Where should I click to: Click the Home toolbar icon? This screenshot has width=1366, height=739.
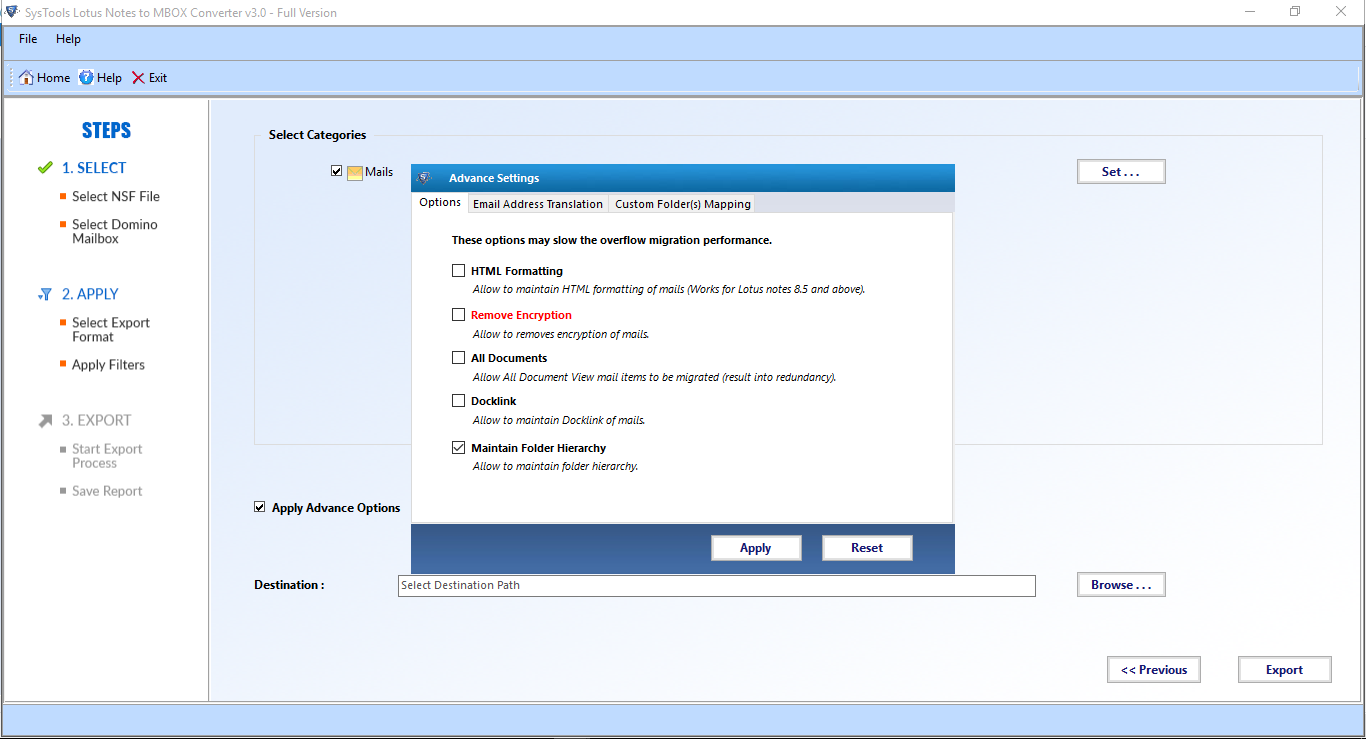point(27,78)
